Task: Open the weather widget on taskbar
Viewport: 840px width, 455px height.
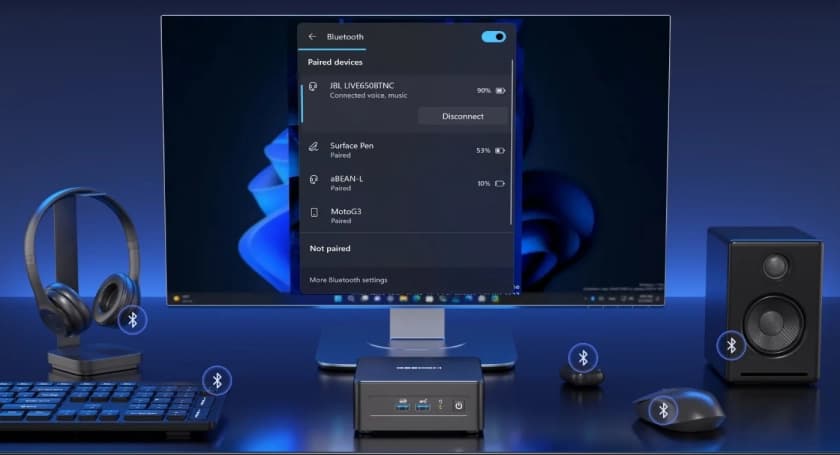Action: [x=182, y=299]
